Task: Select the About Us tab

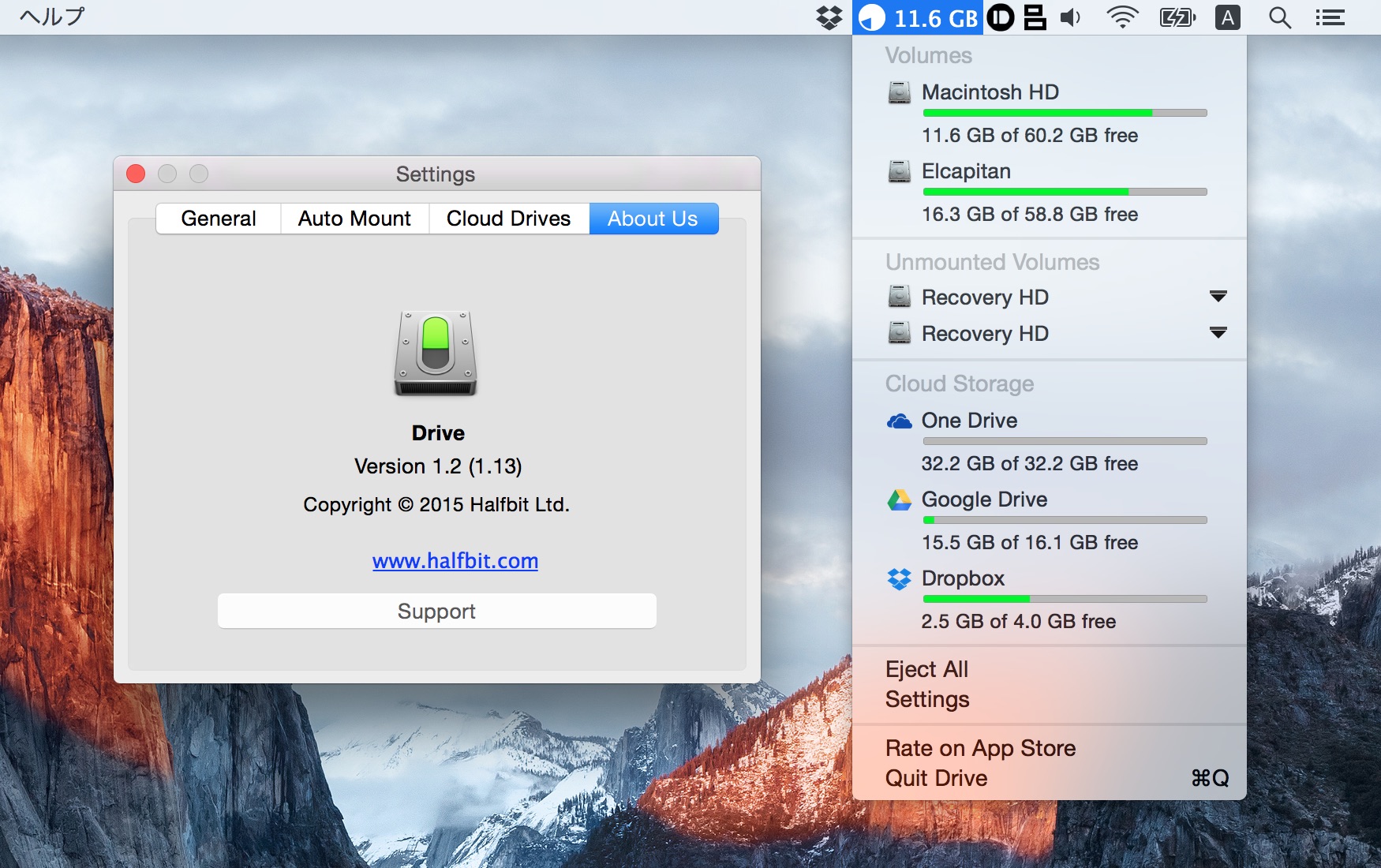Action: click(x=653, y=219)
